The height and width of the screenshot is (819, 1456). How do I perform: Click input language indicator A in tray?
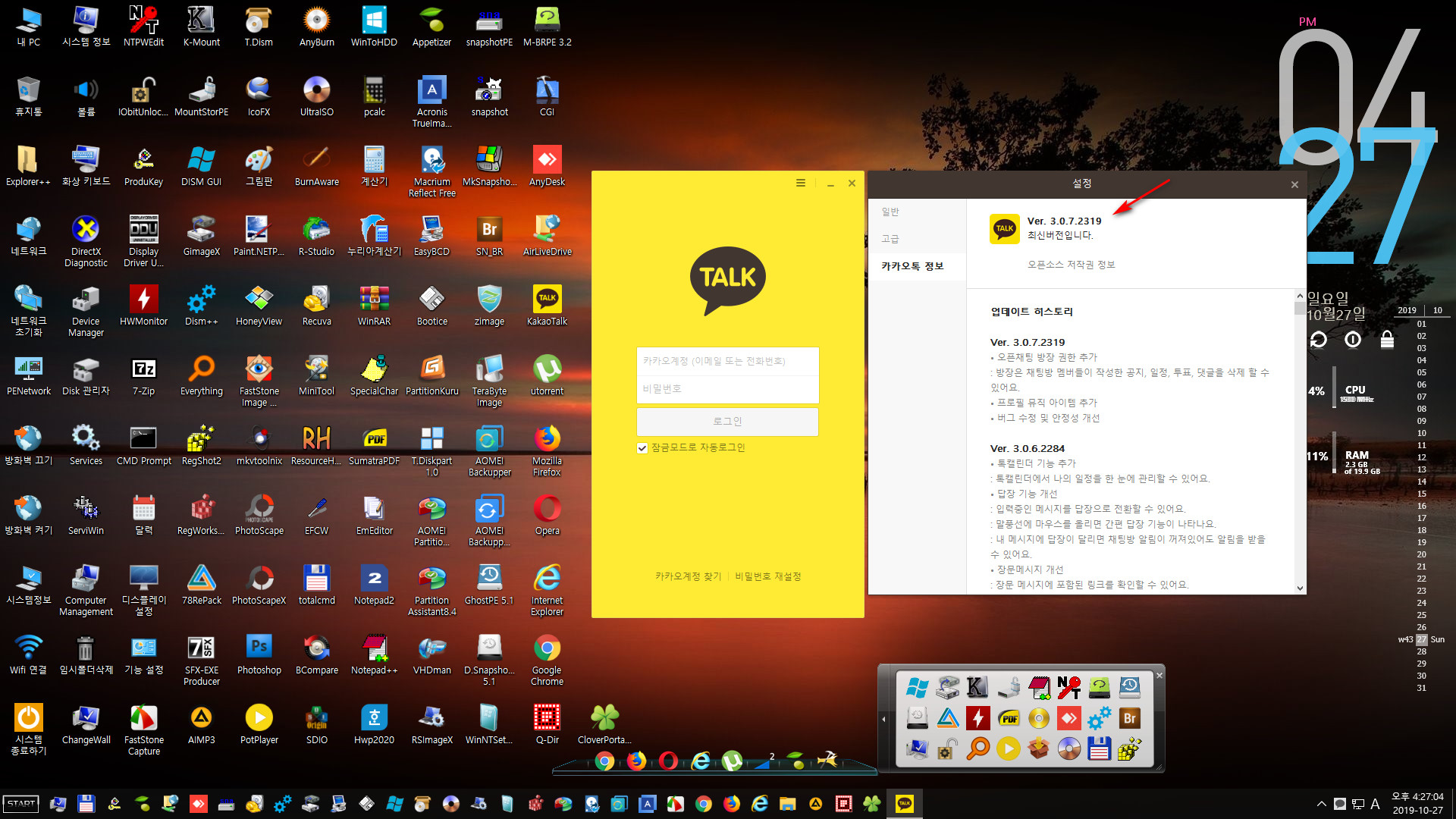pos(1375,804)
